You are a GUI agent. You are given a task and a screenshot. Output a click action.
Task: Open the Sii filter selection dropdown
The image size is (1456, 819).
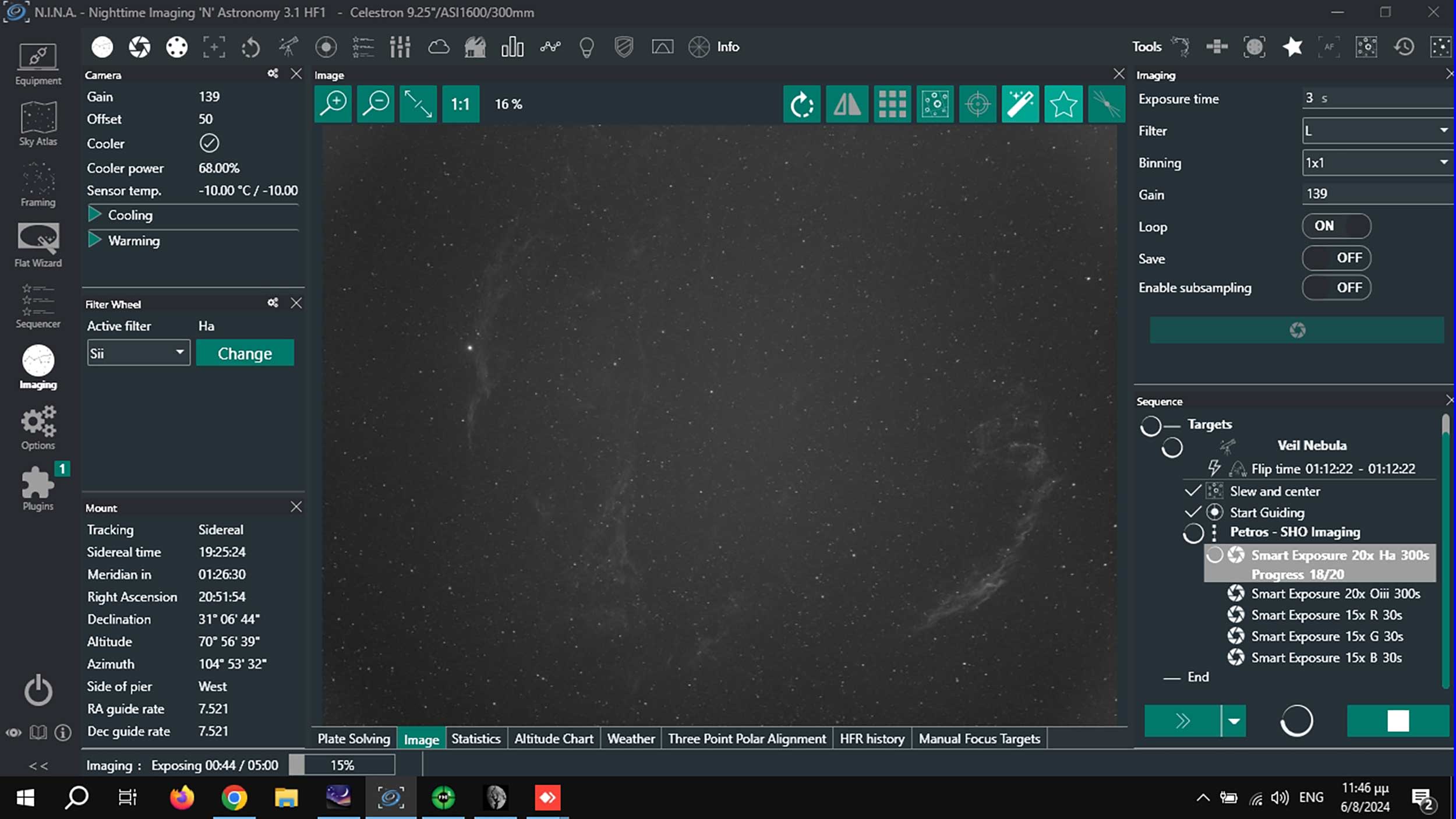[x=138, y=353]
